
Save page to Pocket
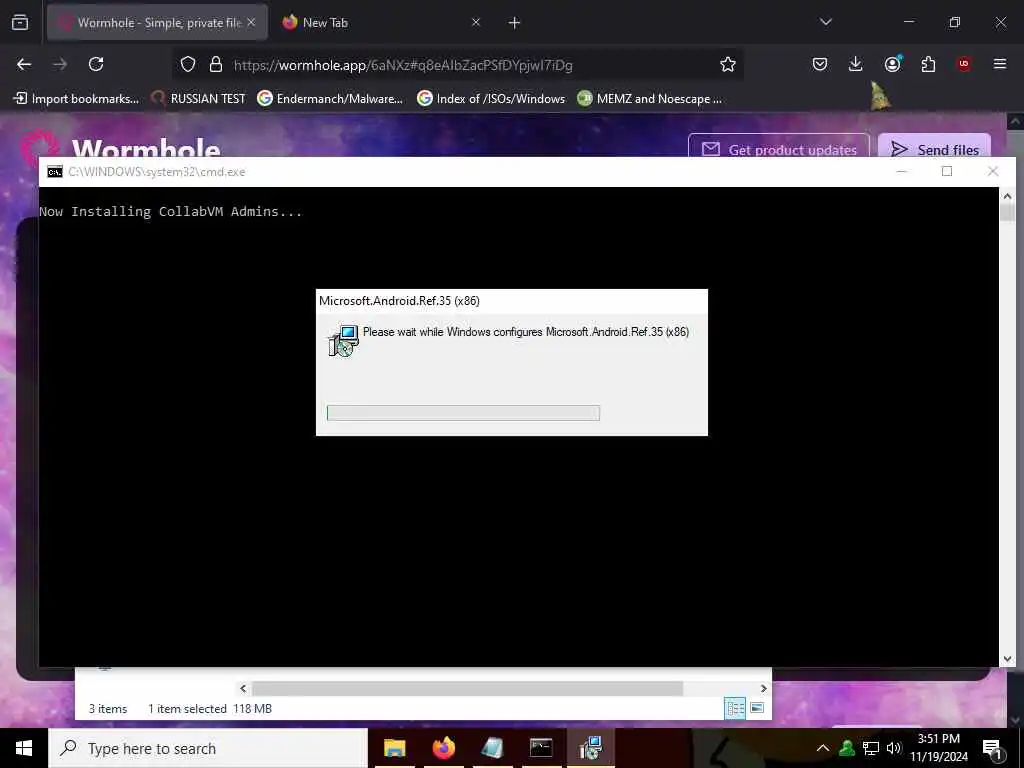[820, 64]
